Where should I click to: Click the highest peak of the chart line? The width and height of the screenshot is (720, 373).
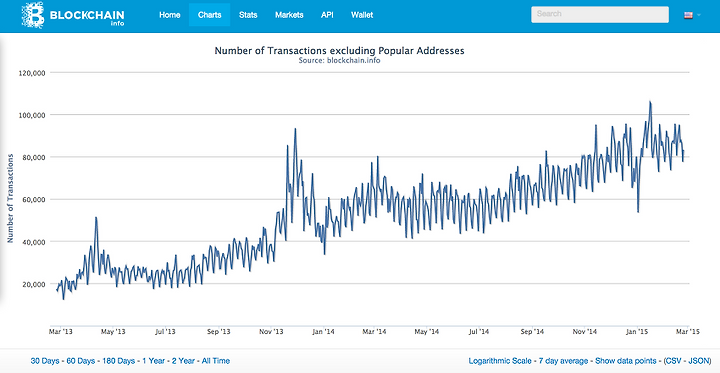point(650,102)
